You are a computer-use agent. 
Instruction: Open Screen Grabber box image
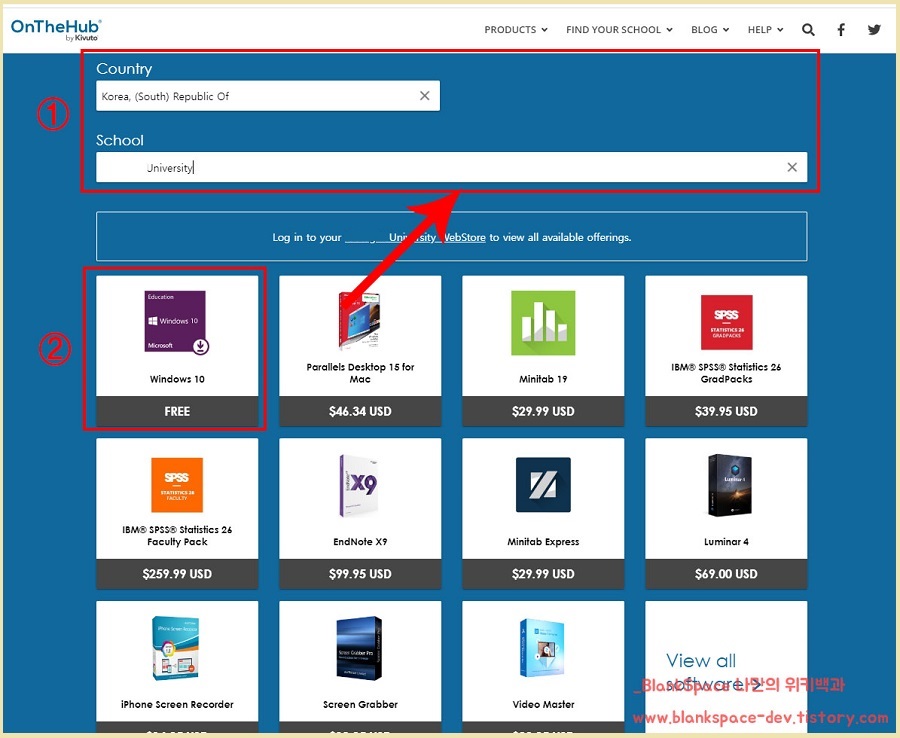(359, 648)
